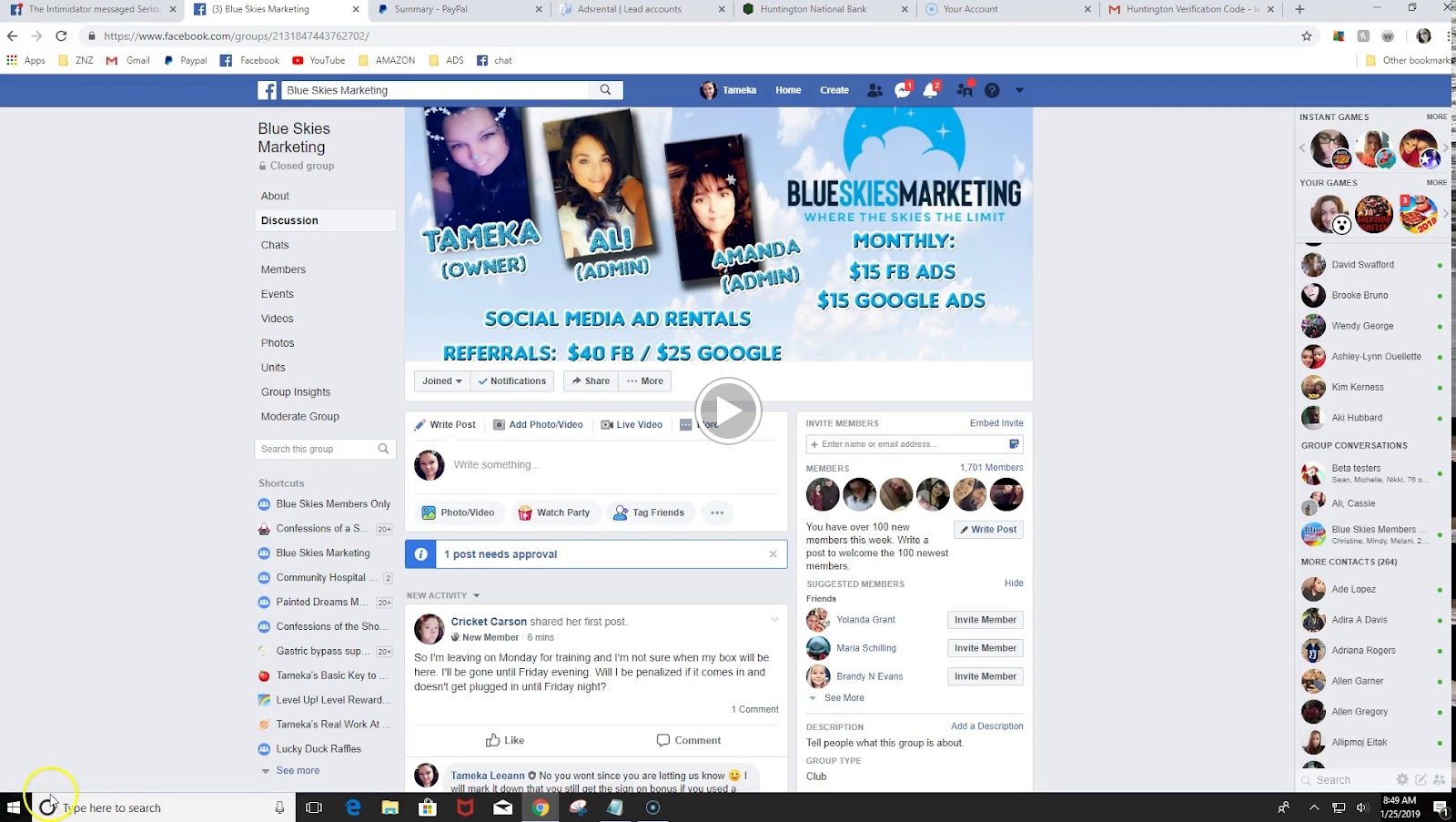Click Comment on Cricket Carson's post
1456x822 pixels.
689,740
